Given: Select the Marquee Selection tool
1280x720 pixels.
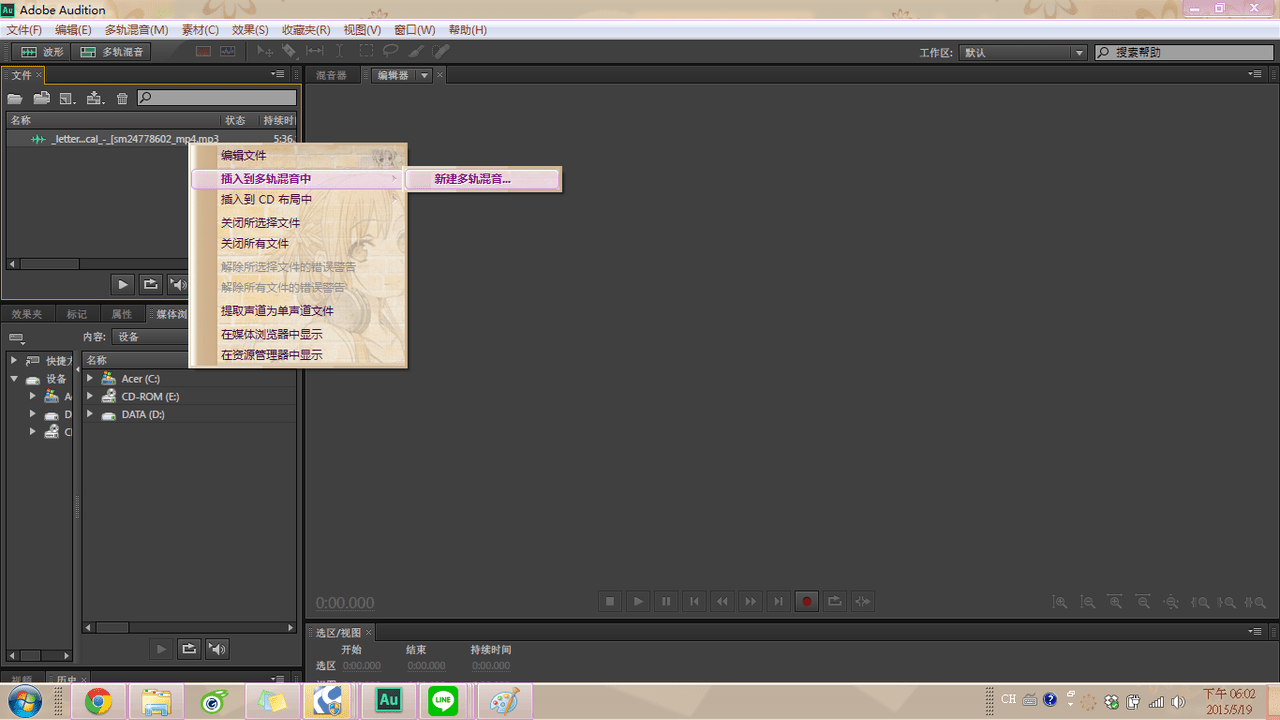Looking at the screenshot, I should coord(366,51).
